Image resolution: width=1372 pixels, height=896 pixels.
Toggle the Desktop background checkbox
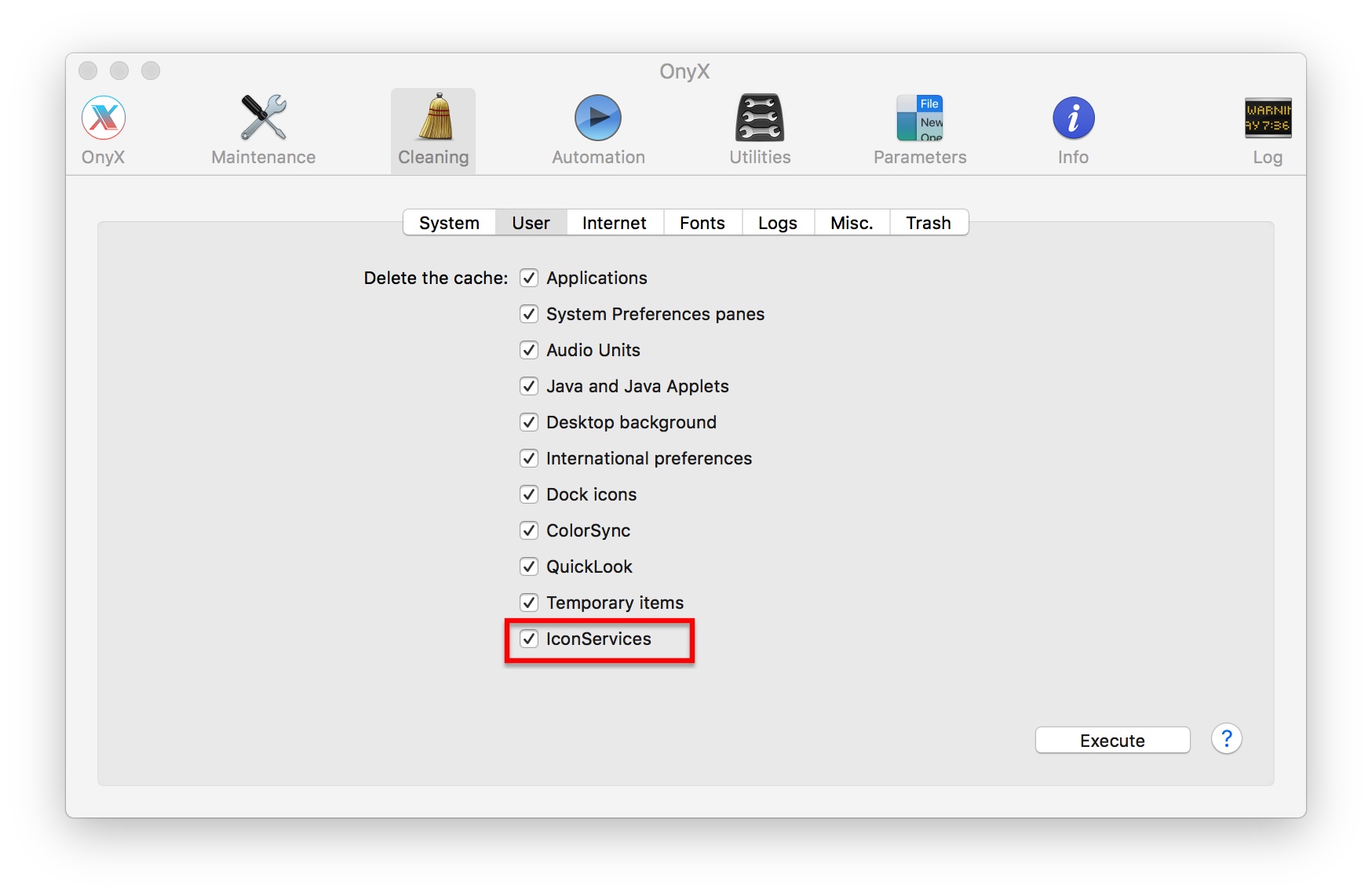(x=529, y=422)
